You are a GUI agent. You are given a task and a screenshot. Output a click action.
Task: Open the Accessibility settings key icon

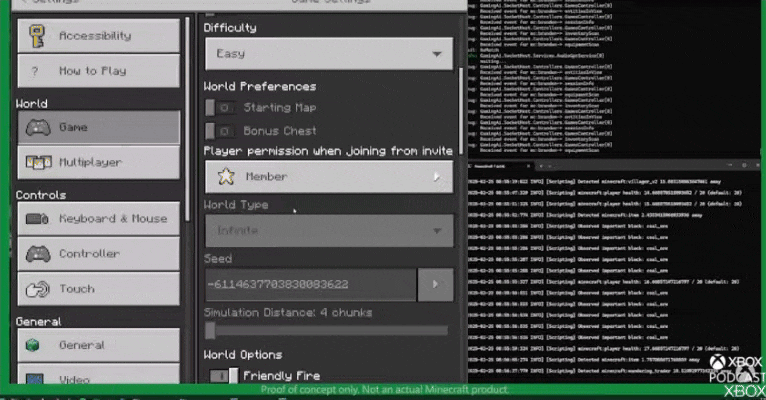click(36, 36)
